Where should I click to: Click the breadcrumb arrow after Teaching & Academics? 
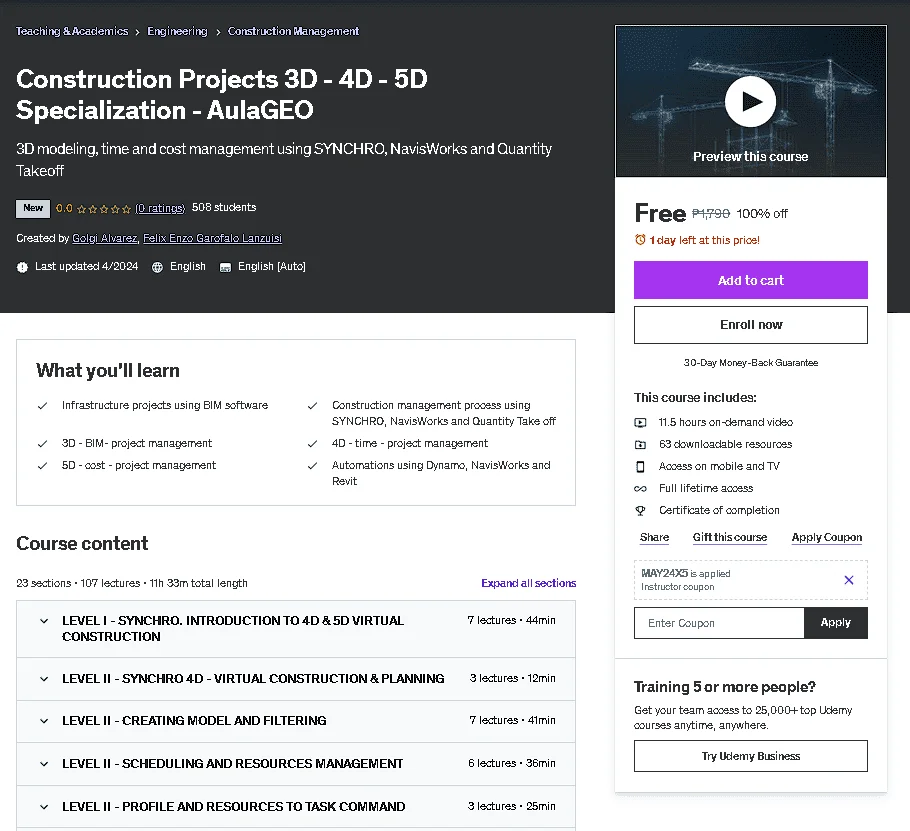(x=138, y=32)
